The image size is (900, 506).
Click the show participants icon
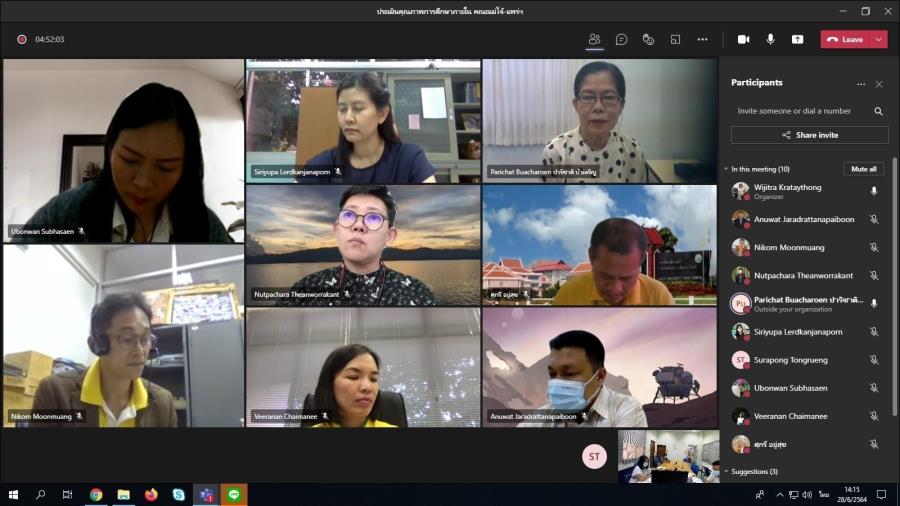click(594, 39)
